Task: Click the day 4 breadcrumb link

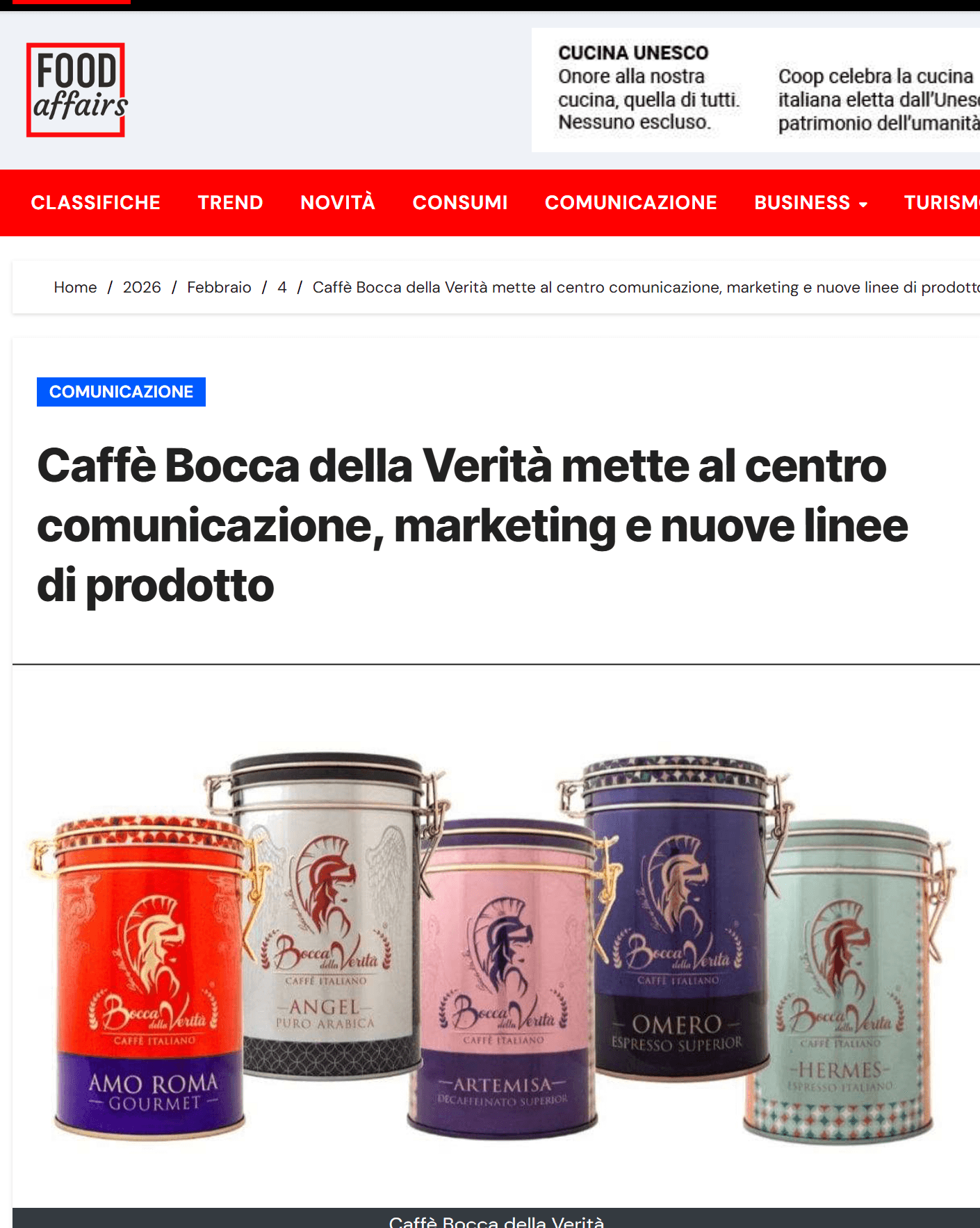Action: coord(281,287)
